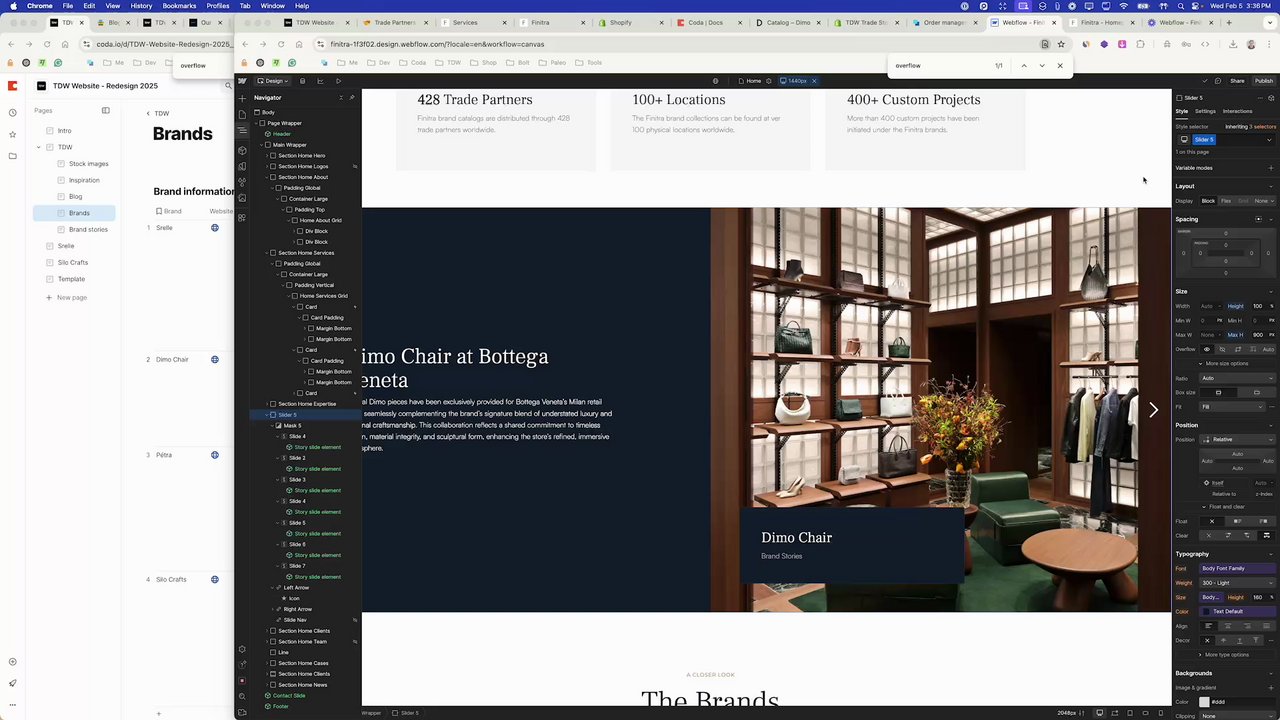Set overflow visible eye icon
The height and width of the screenshot is (720, 1280).
click(1207, 349)
